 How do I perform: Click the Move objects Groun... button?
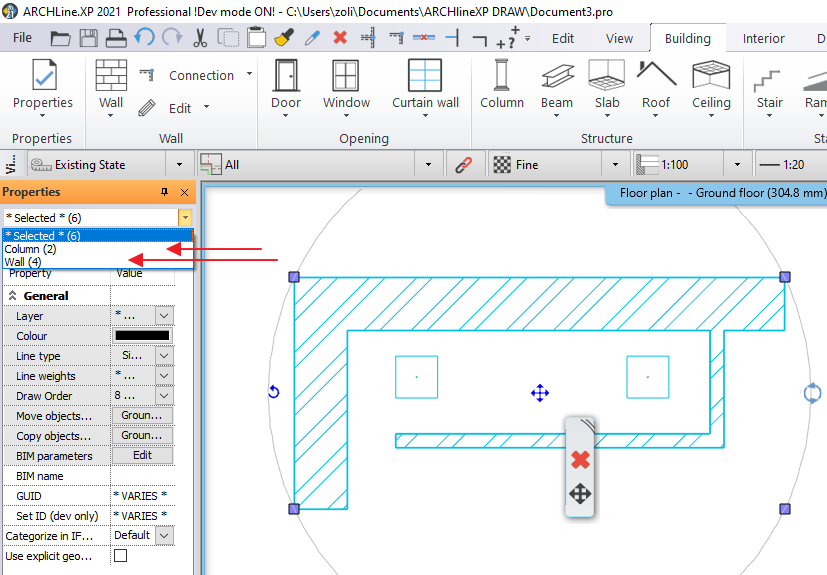point(142,416)
